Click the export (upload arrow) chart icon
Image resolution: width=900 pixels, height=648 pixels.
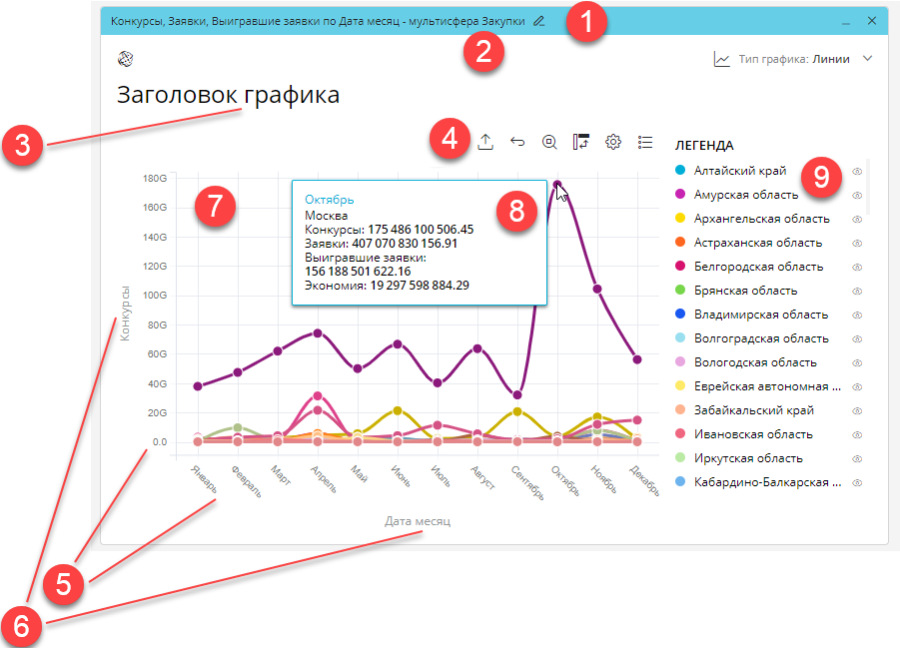point(485,142)
